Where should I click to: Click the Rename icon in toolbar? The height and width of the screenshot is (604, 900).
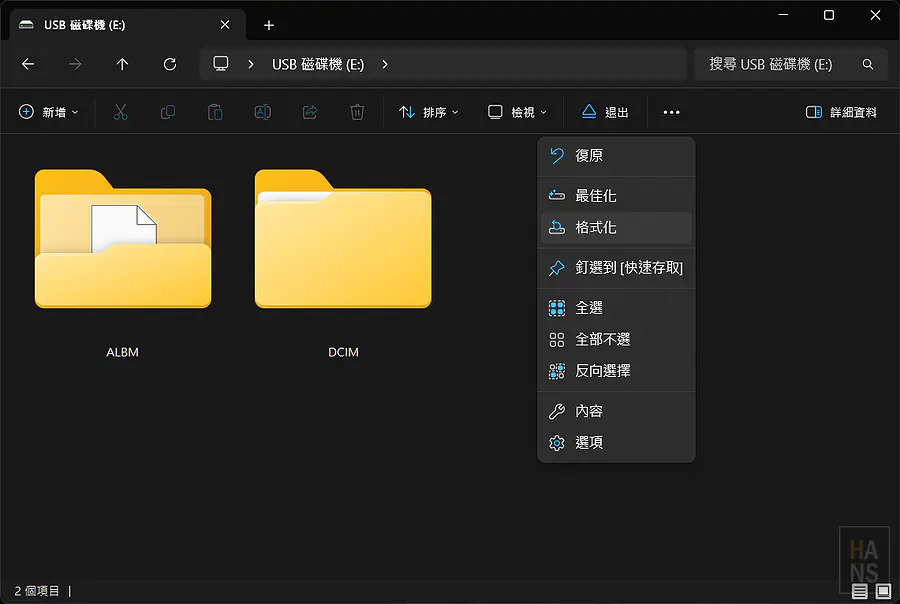[262, 112]
